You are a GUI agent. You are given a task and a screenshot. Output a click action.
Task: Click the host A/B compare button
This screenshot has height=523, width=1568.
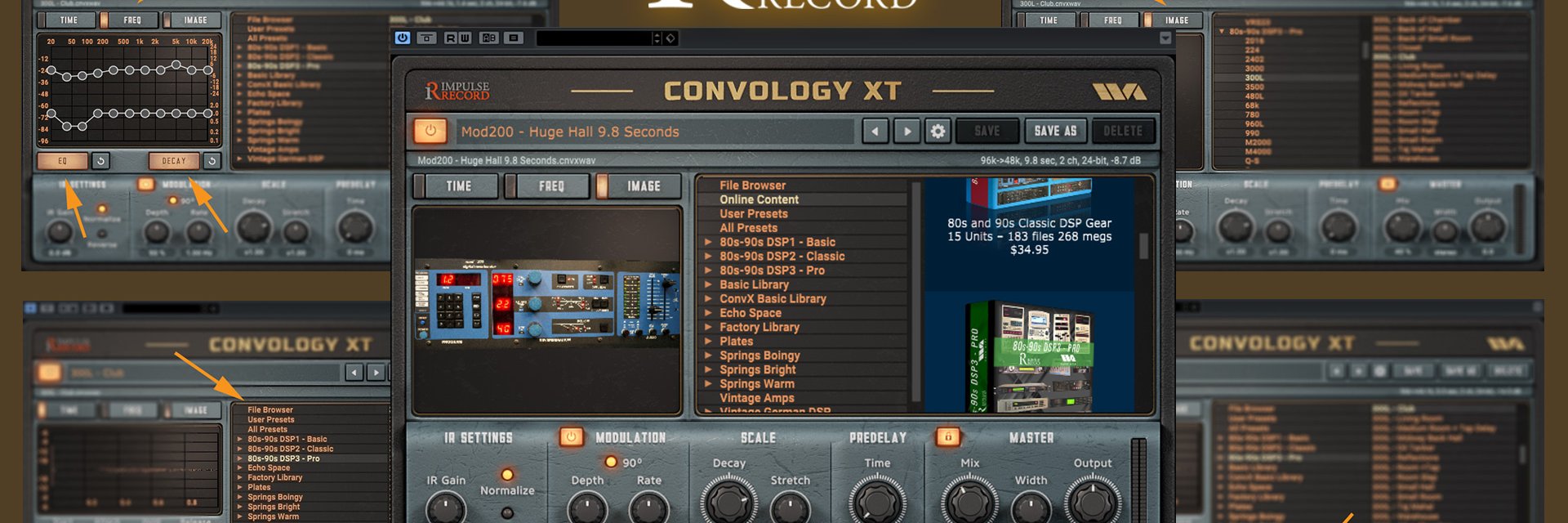489,38
